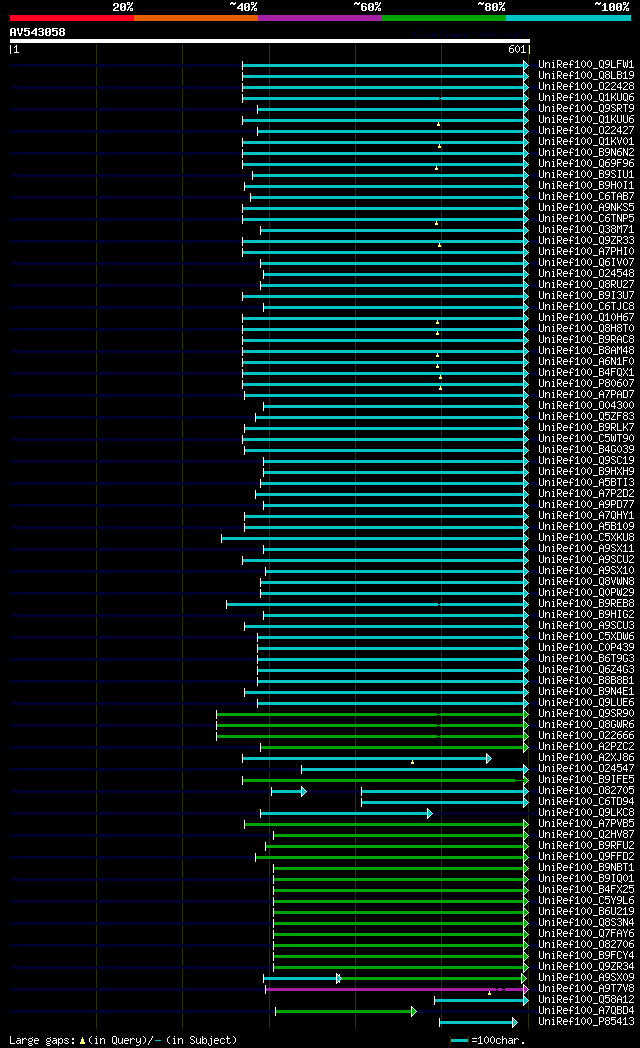Click UniRef100_Q9FFD2 label
The image size is (640, 1048).
click(586, 857)
